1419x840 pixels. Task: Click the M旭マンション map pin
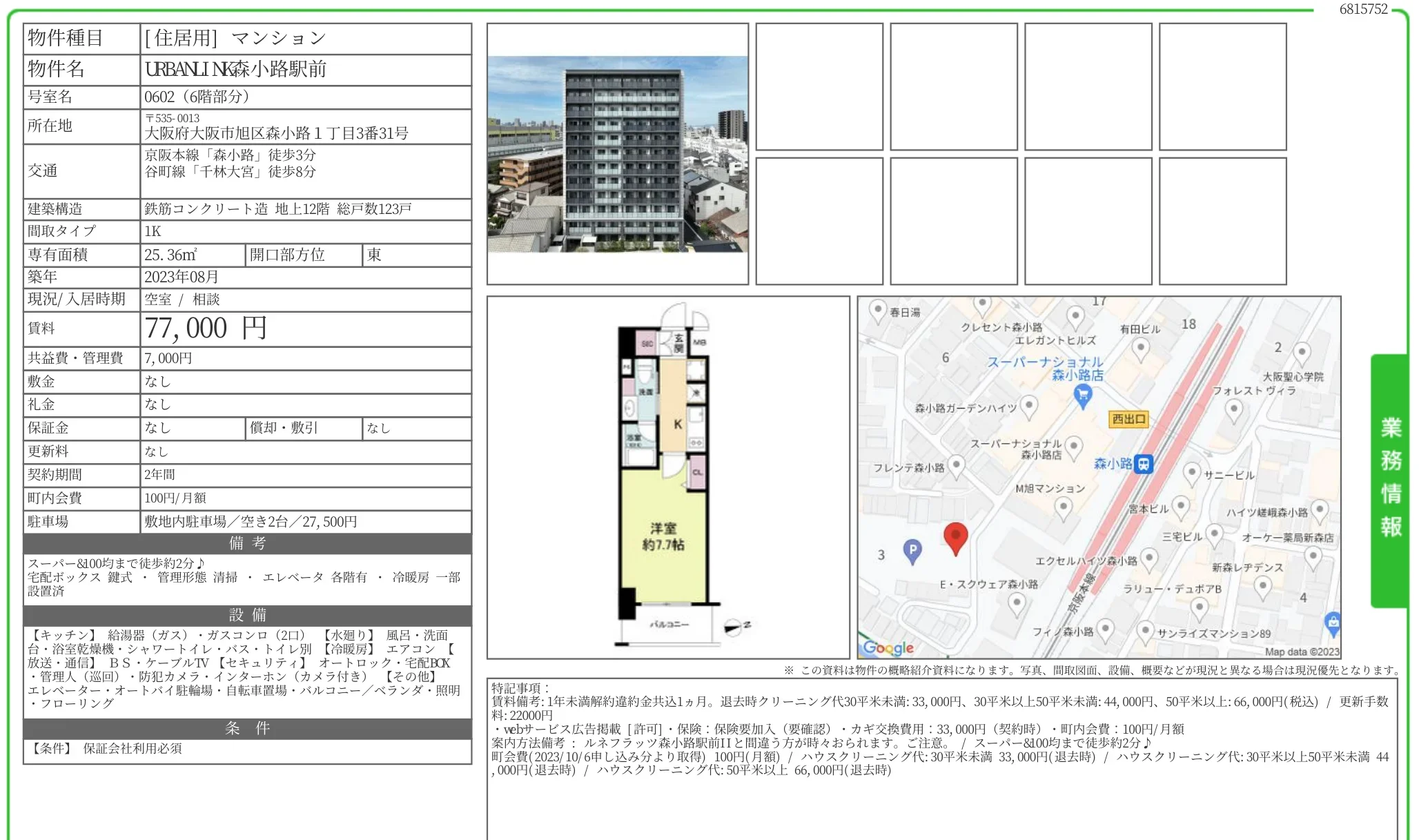tap(1062, 505)
